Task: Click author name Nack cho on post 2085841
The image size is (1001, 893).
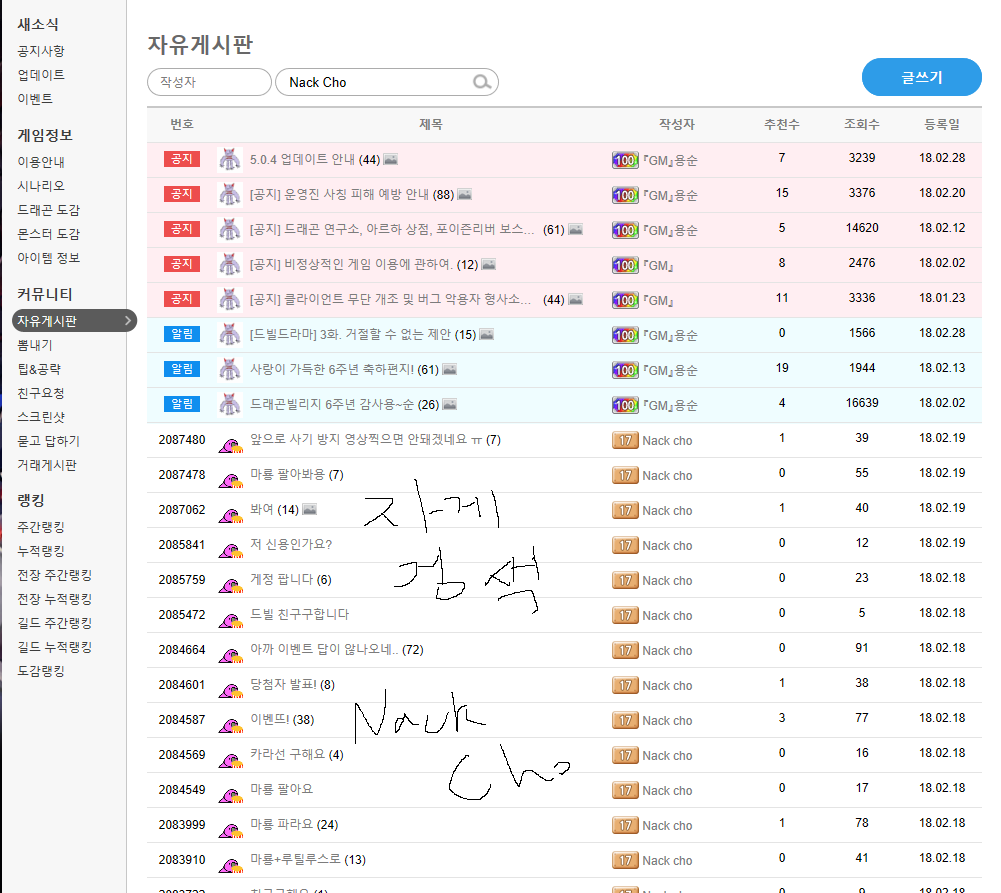Action: pos(667,545)
